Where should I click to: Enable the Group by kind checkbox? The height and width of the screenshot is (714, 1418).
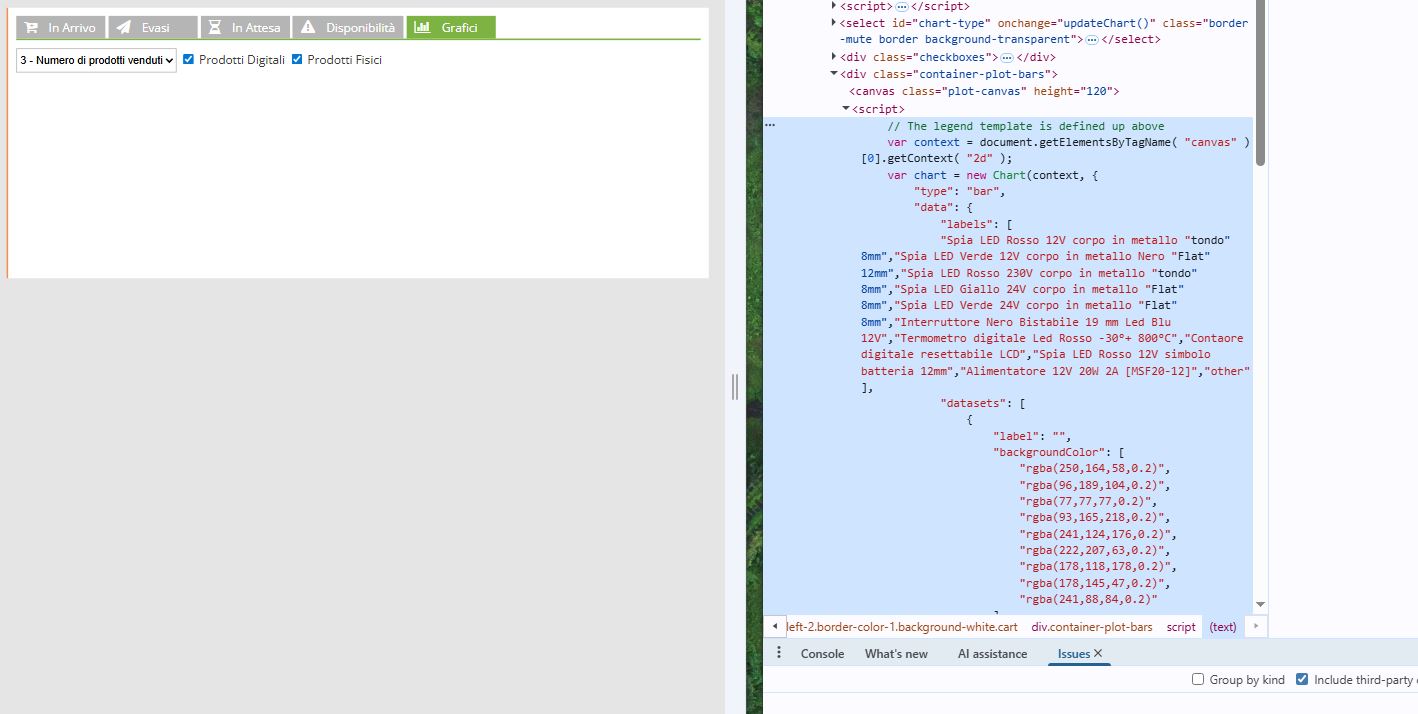tap(1198, 680)
